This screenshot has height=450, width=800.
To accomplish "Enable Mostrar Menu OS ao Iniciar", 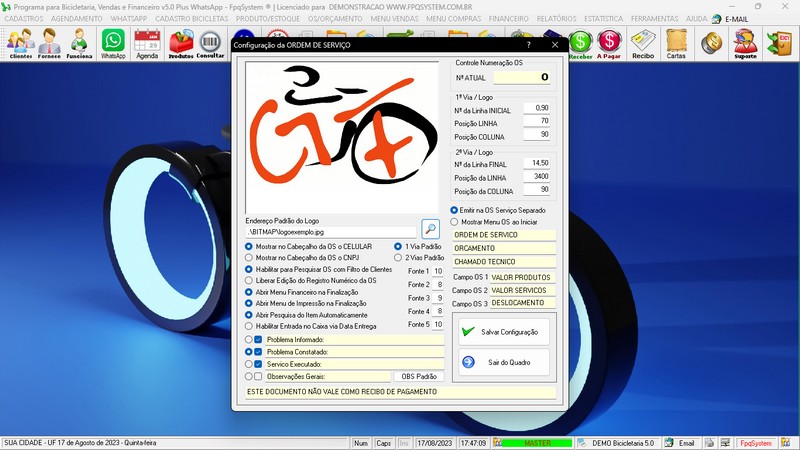I will point(454,222).
